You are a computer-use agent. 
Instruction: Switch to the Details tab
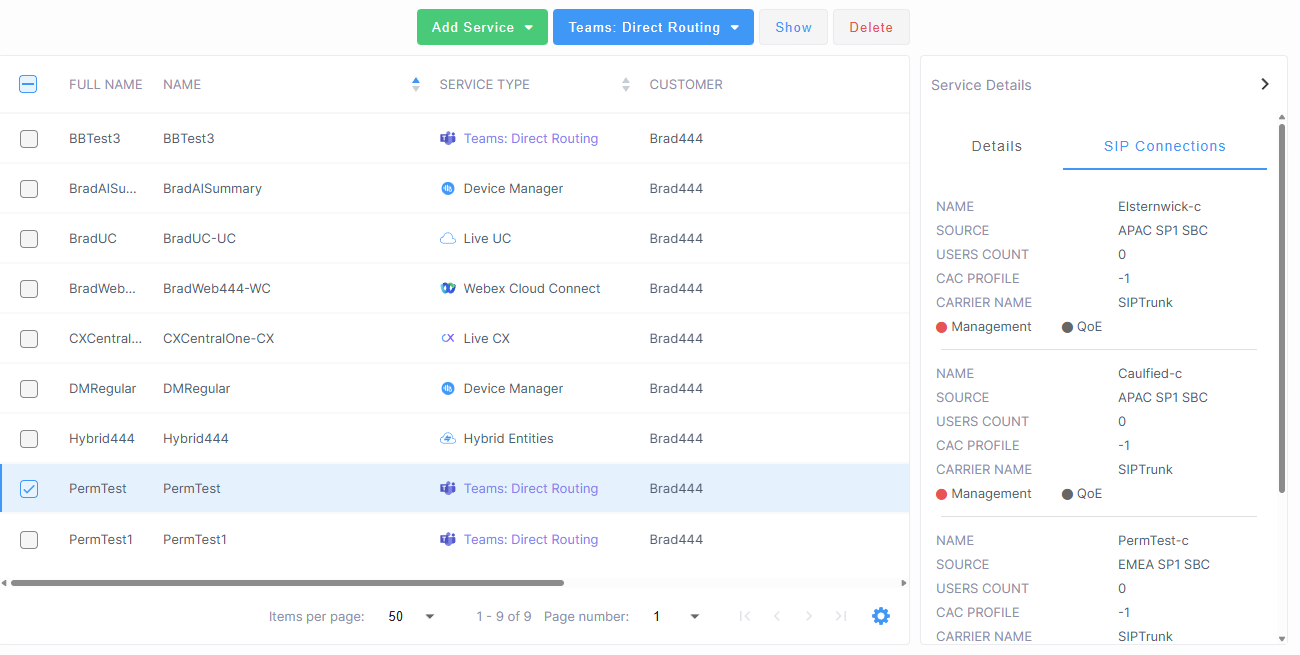click(x=996, y=146)
